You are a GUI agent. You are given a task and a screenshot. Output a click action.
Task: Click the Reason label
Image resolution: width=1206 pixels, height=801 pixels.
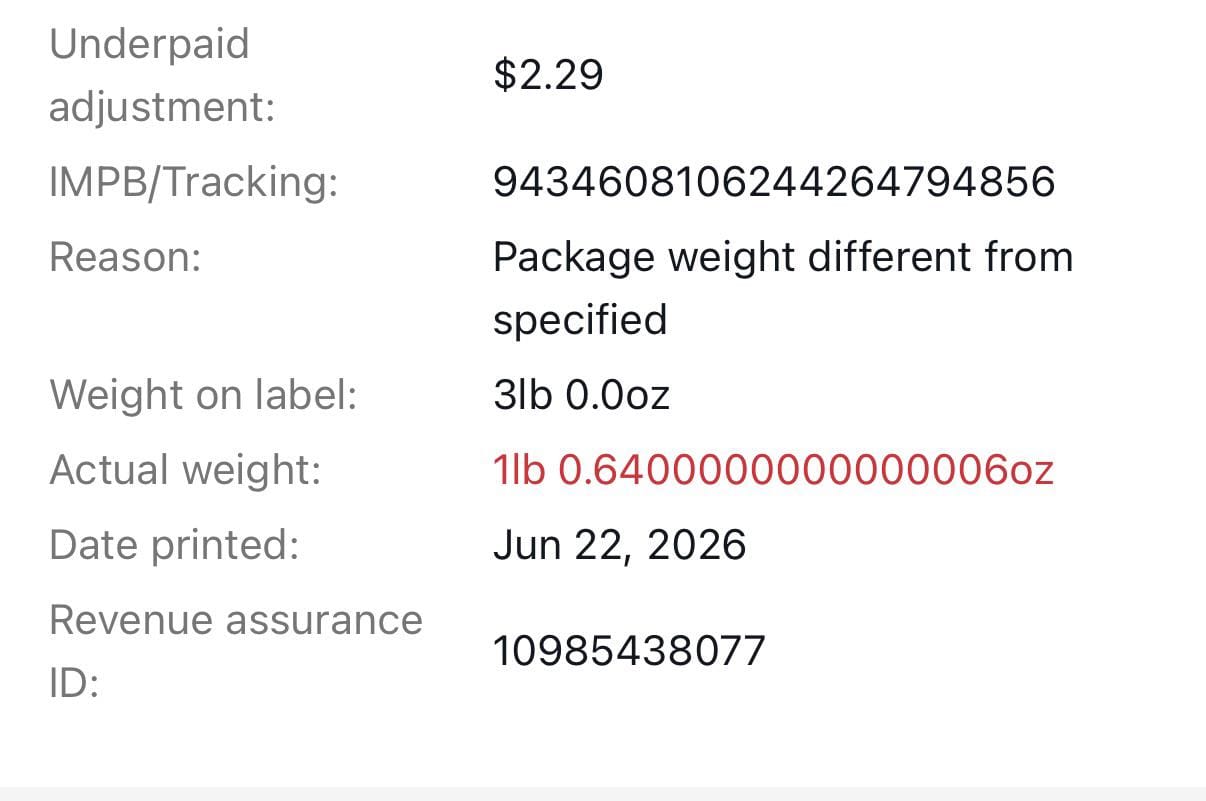point(125,257)
